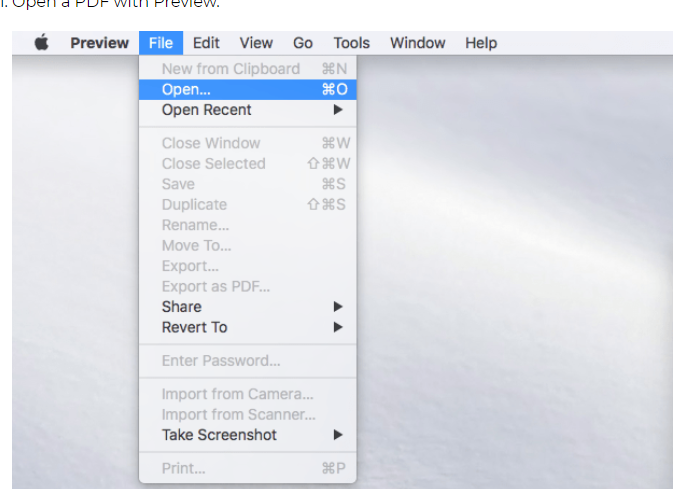Choose Import from Camera... item
Image resolution: width=686 pixels, height=489 pixels.
pos(248,394)
